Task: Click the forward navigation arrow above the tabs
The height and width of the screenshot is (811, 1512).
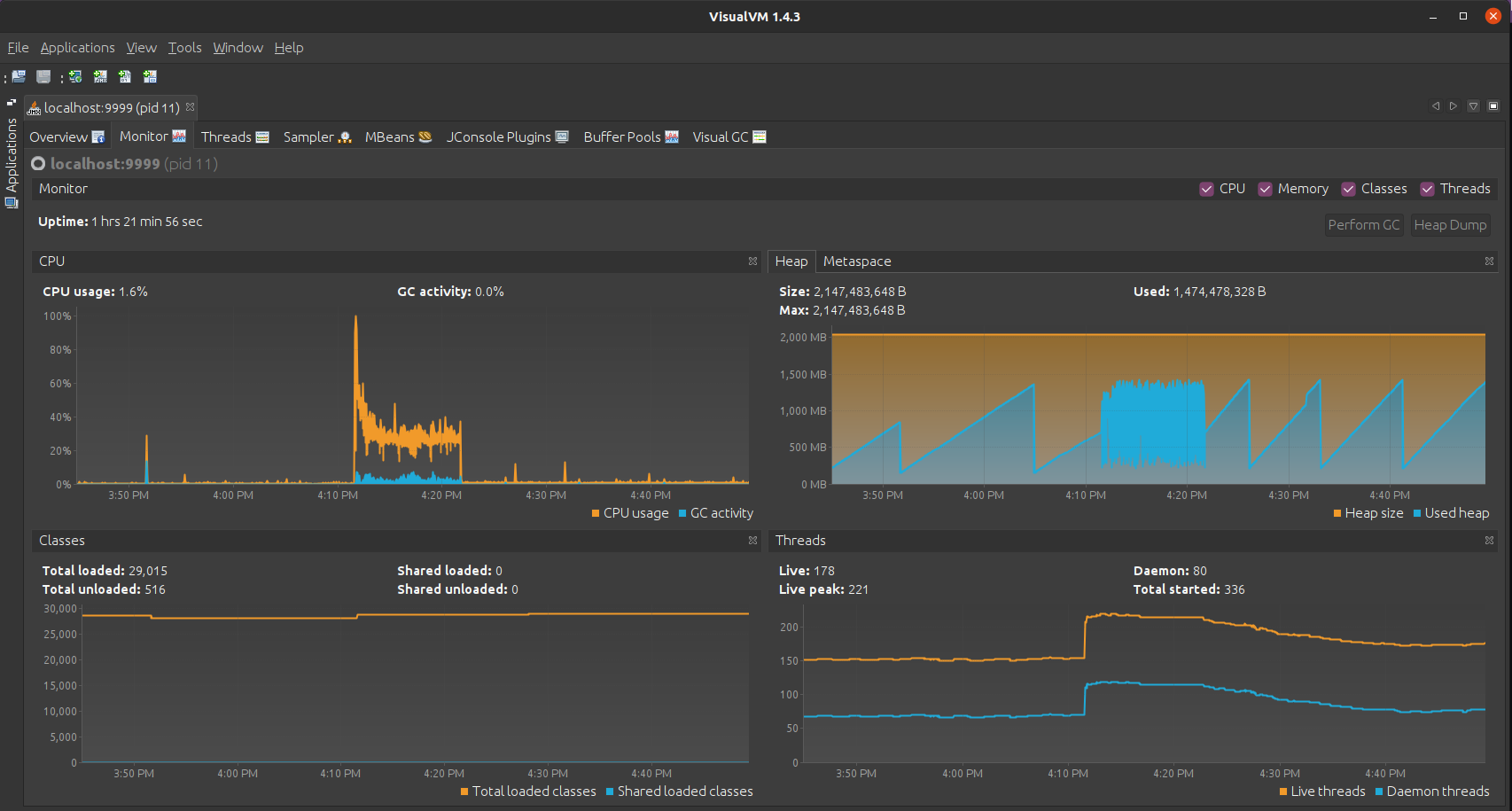Action: click(1454, 105)
